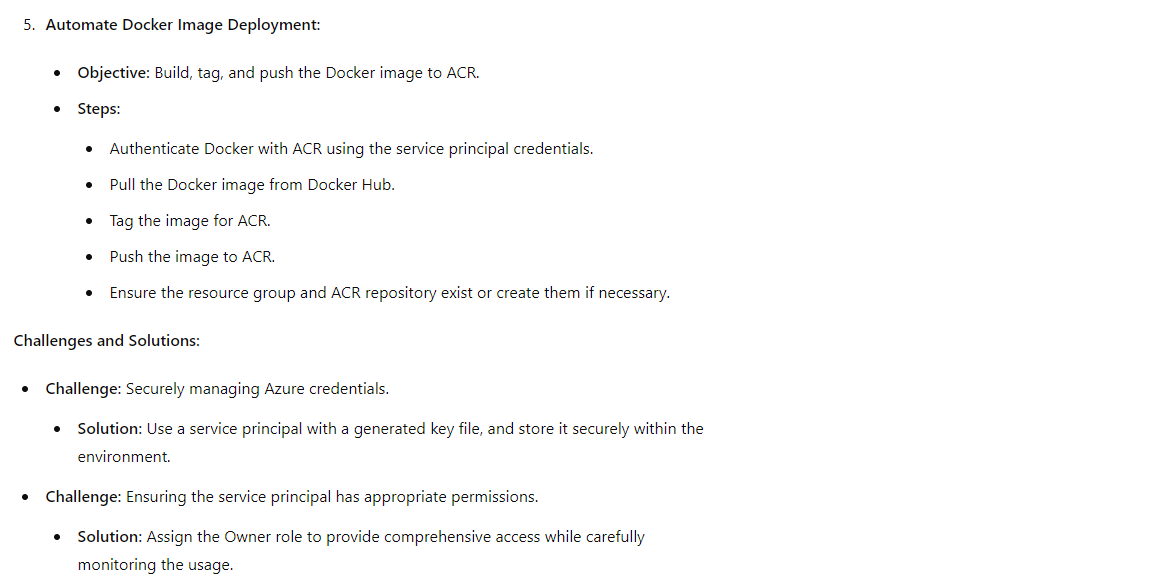Click 'Securely managing Azure credentials' challenge text
The width and height of the screenshot is (1161, 583).
(x=257, y=389)
